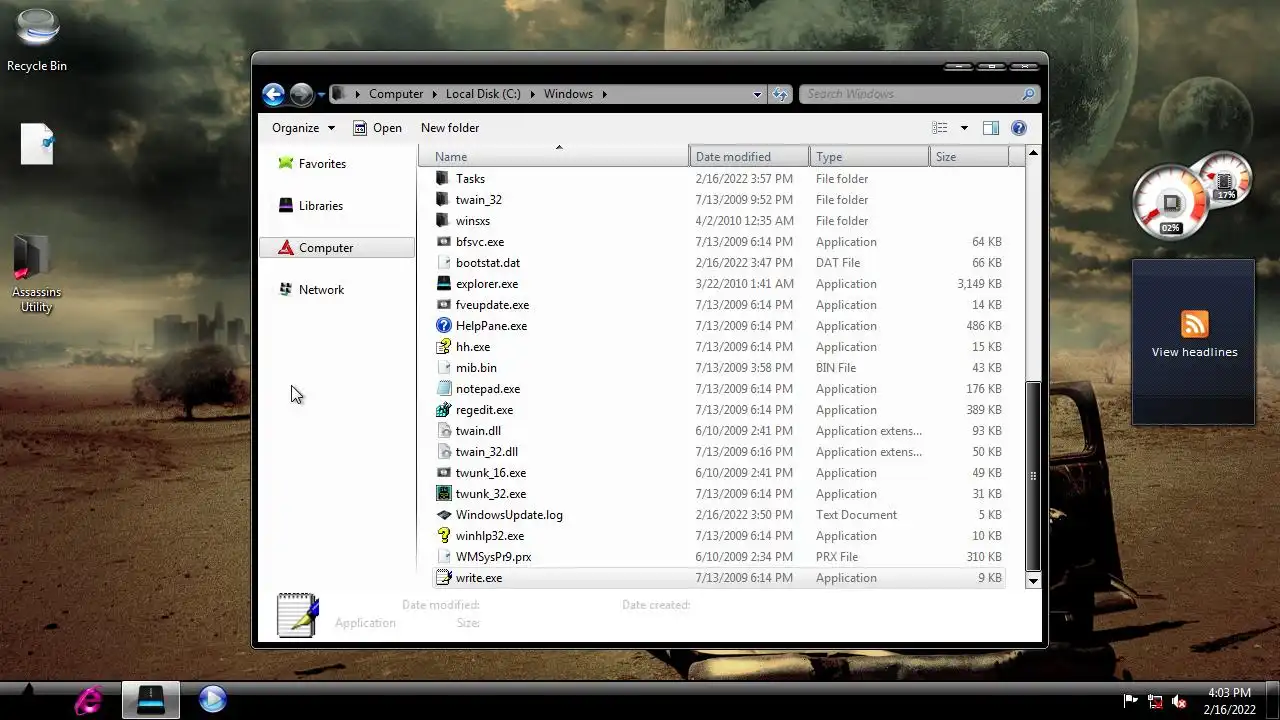Select the bootstat.dat file name
This screenshot has width=1280, height=720.
(488, 263)
